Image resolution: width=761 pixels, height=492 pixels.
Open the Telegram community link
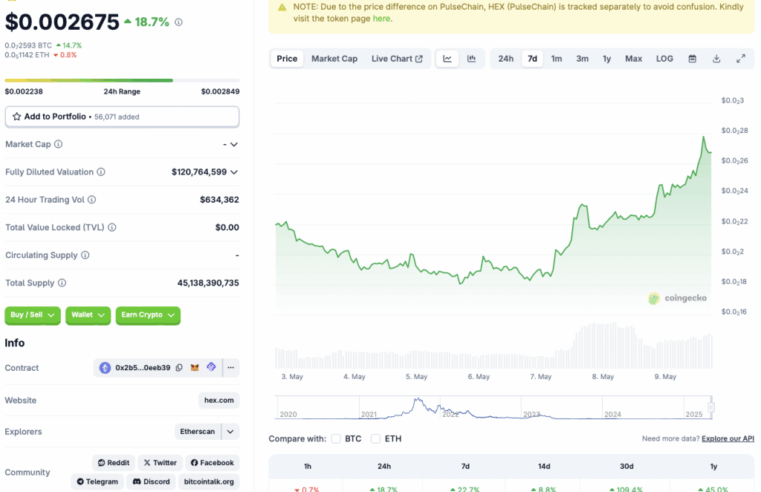pos(98,481)
